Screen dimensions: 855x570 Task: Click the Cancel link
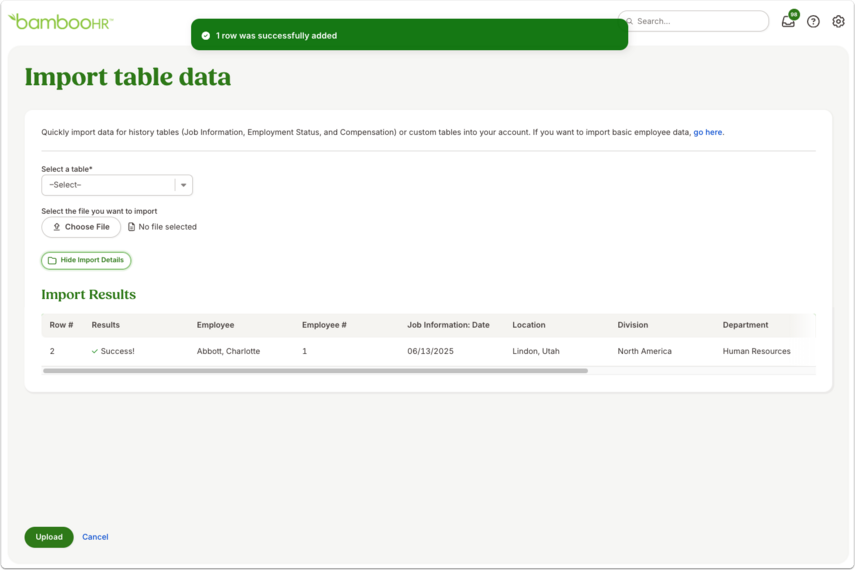(95, 537)
